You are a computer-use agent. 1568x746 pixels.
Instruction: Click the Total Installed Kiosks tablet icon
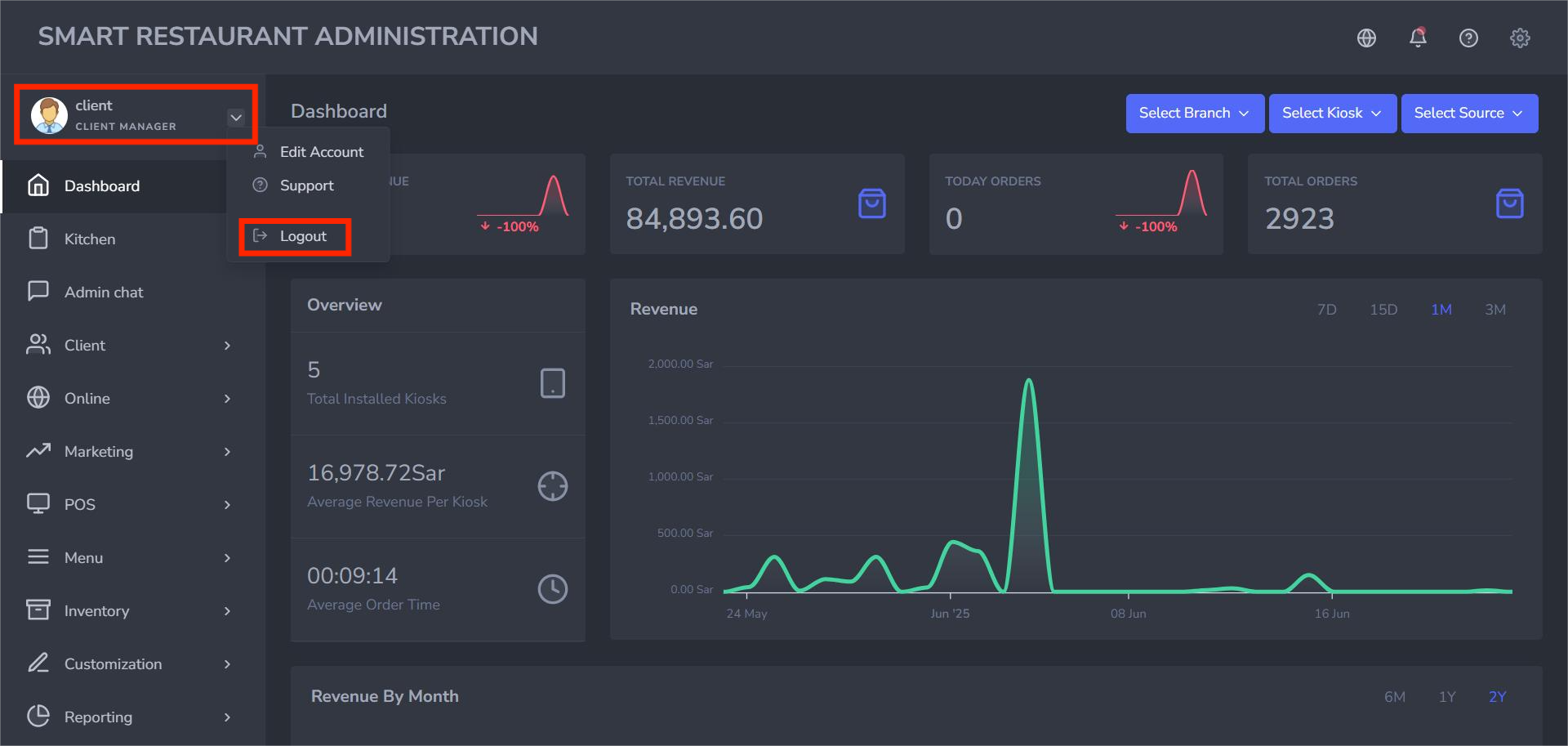(553, 383)
